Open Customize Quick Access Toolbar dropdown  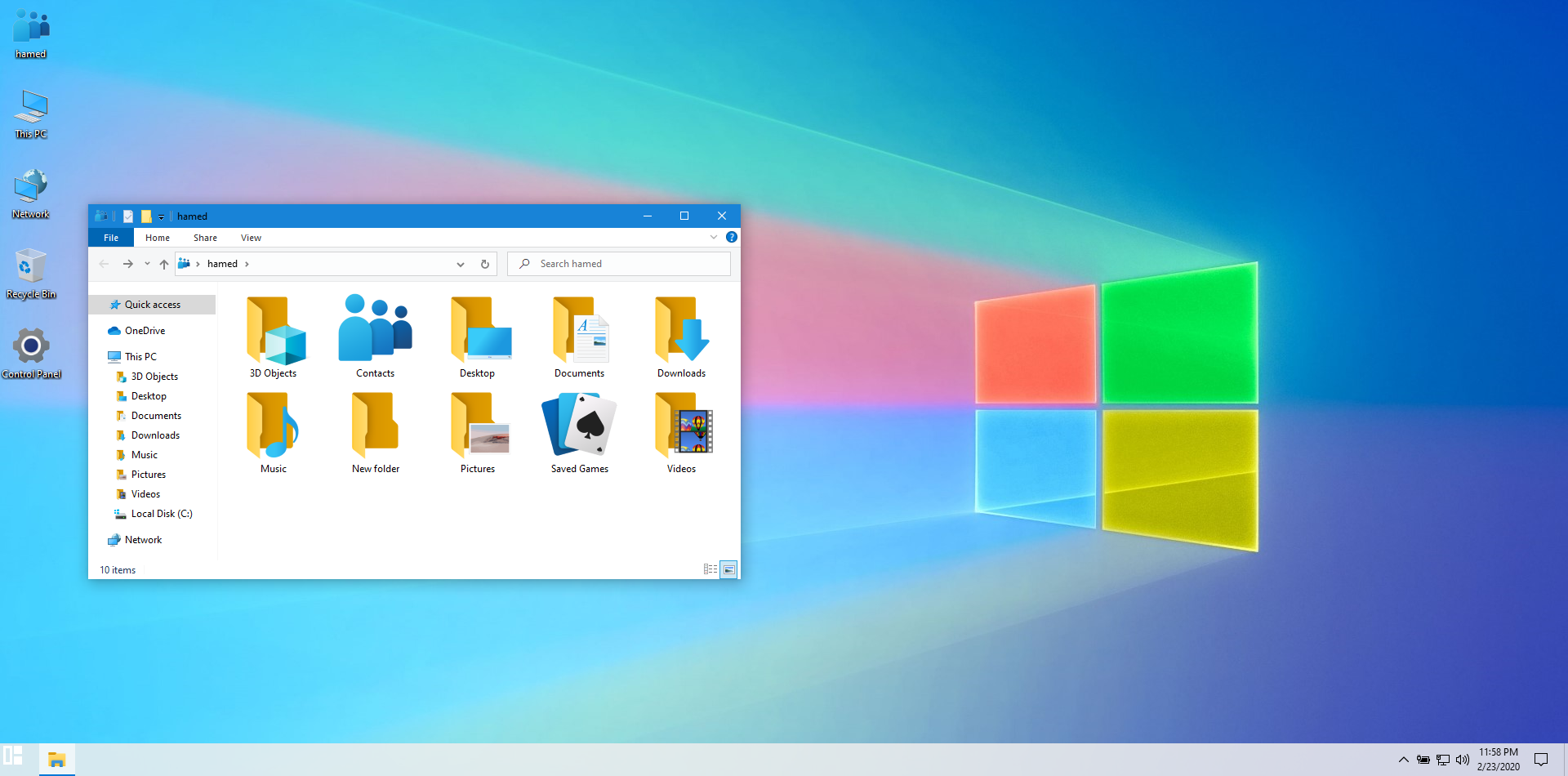[x=162, y=216]
